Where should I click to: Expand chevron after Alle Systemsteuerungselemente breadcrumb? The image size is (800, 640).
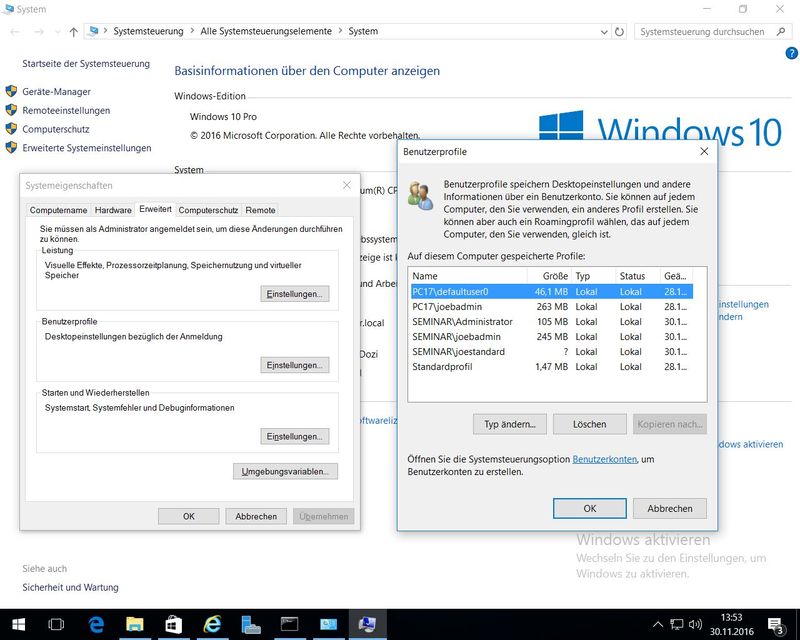click(x=340, y=31)
